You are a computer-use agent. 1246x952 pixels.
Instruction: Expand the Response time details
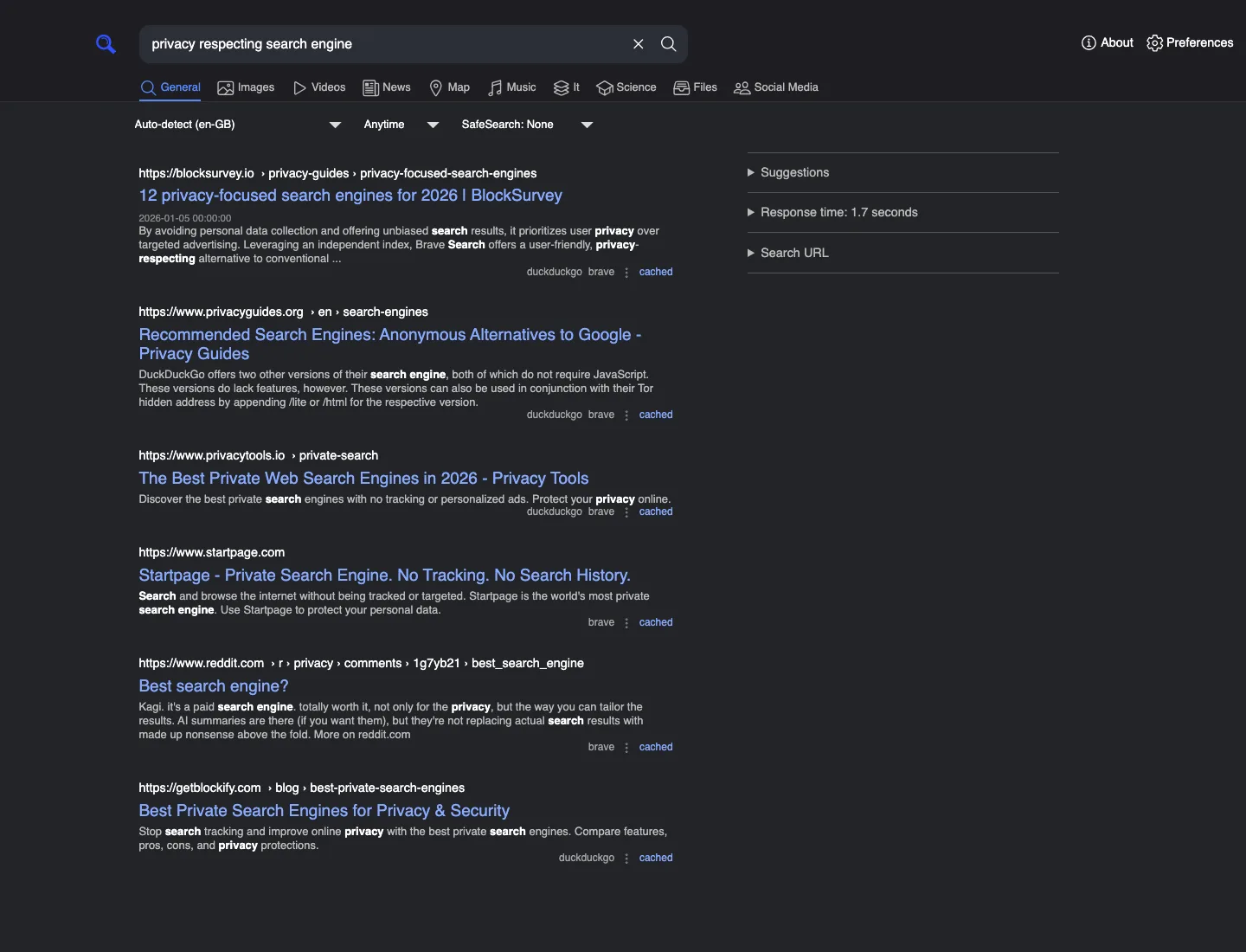coord(832,212)
